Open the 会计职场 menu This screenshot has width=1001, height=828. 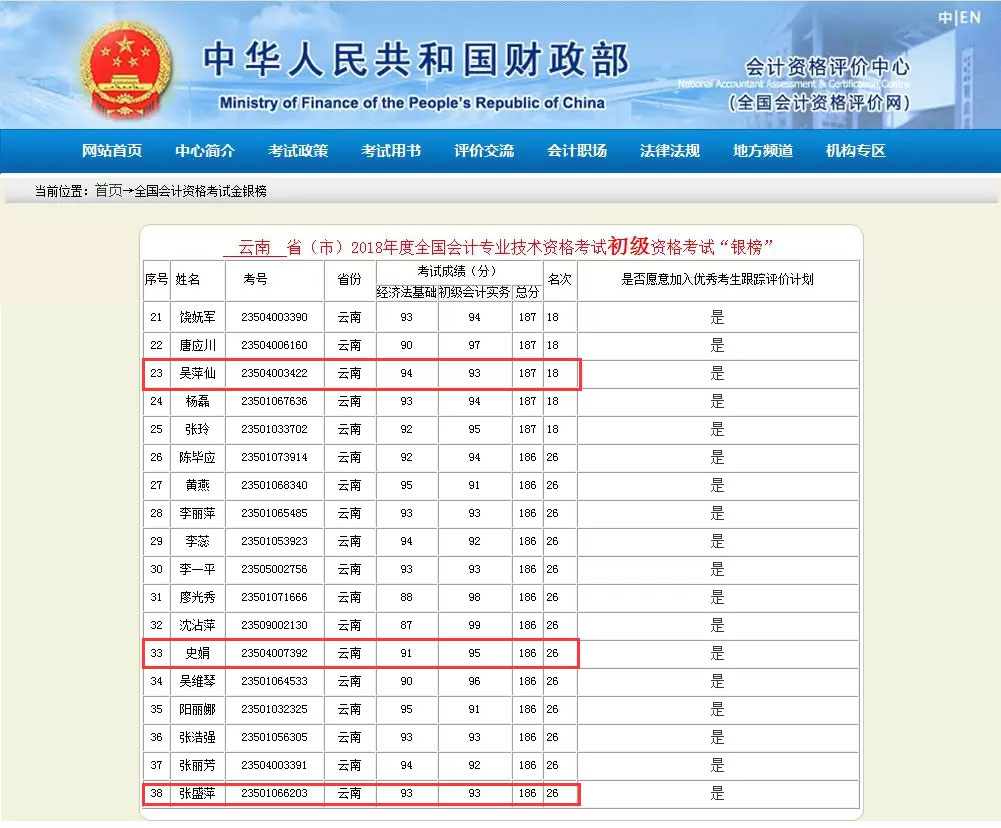tap(576, 151)
